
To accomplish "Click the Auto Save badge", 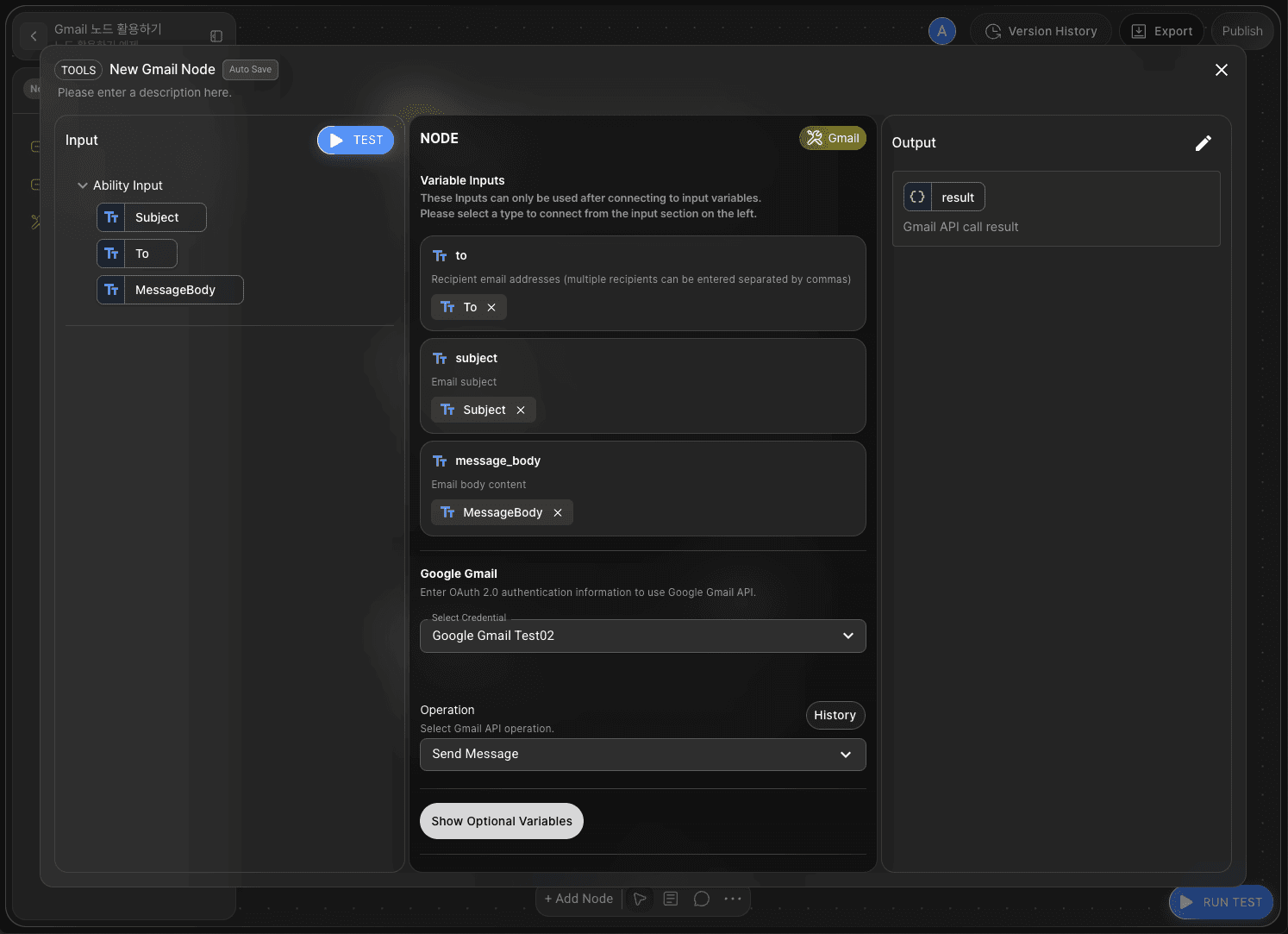I will pyautogui.click(x=250, y=69).
